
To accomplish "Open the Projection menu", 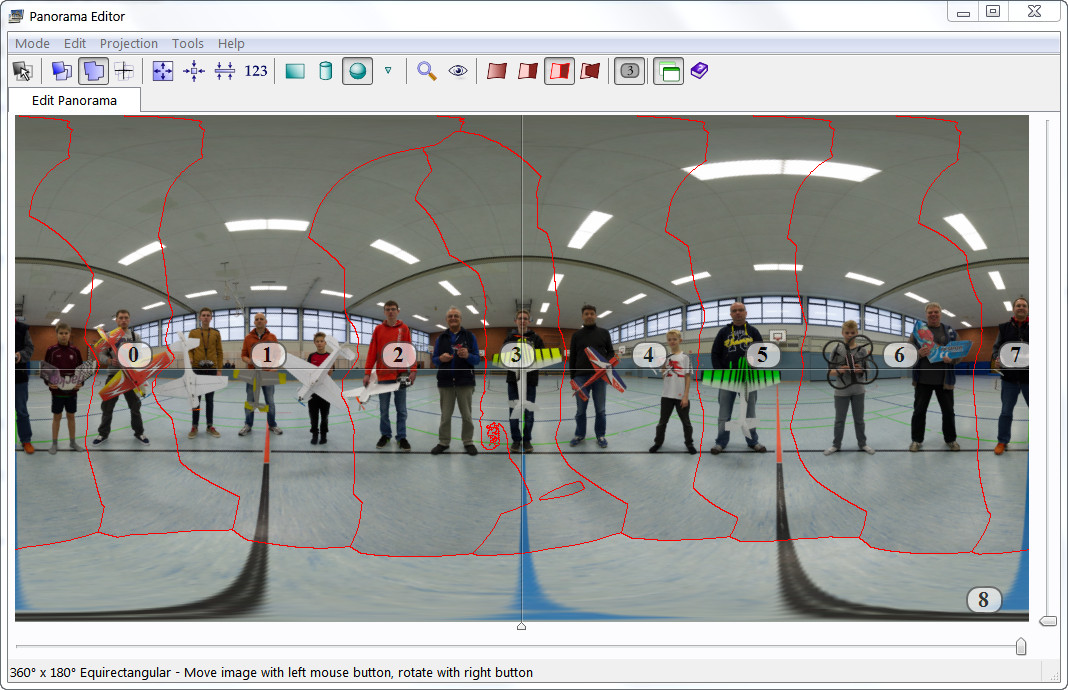I will pyautogui.click(x=128, y=44).
